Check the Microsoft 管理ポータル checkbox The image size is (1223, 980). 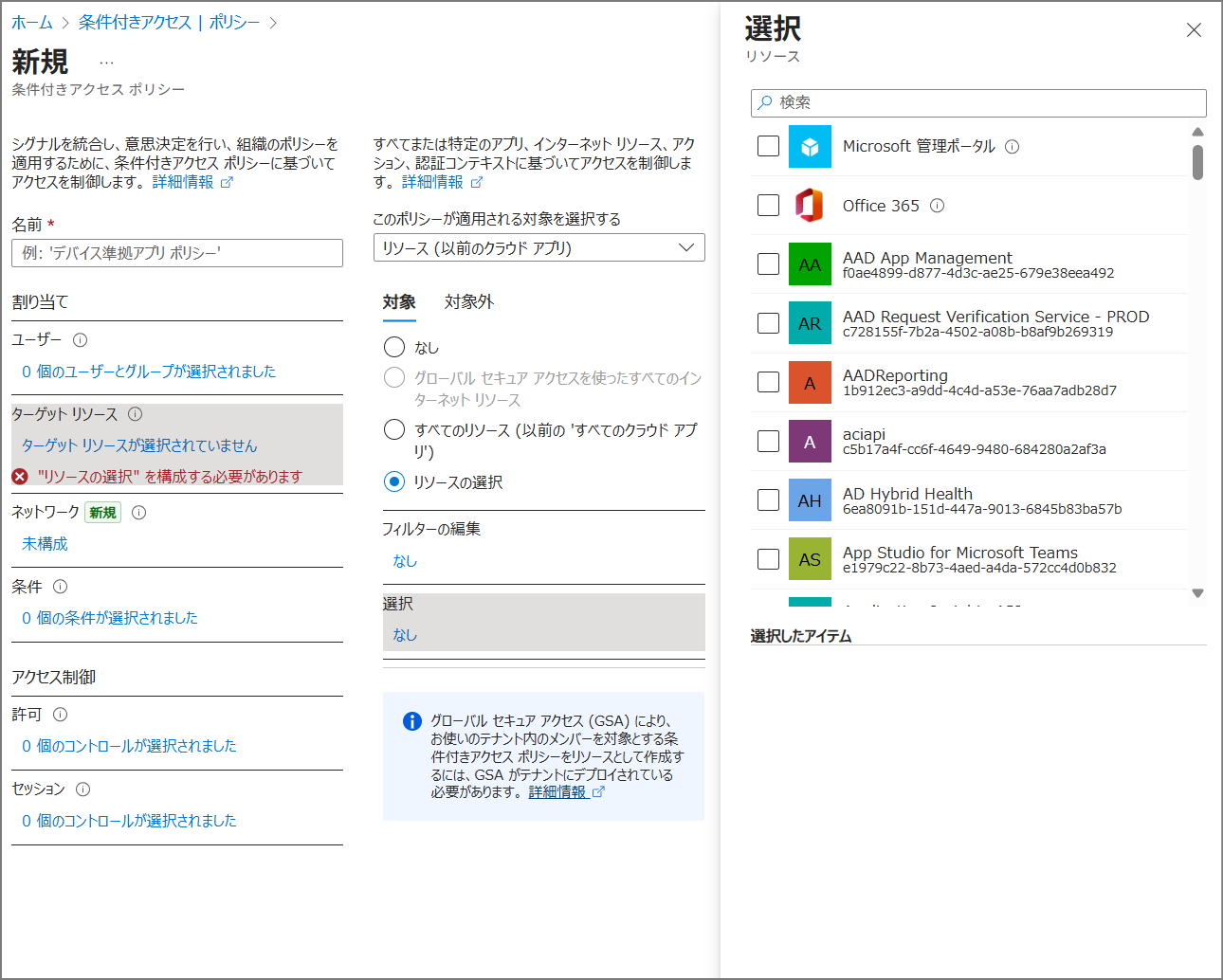coord(769,146)
